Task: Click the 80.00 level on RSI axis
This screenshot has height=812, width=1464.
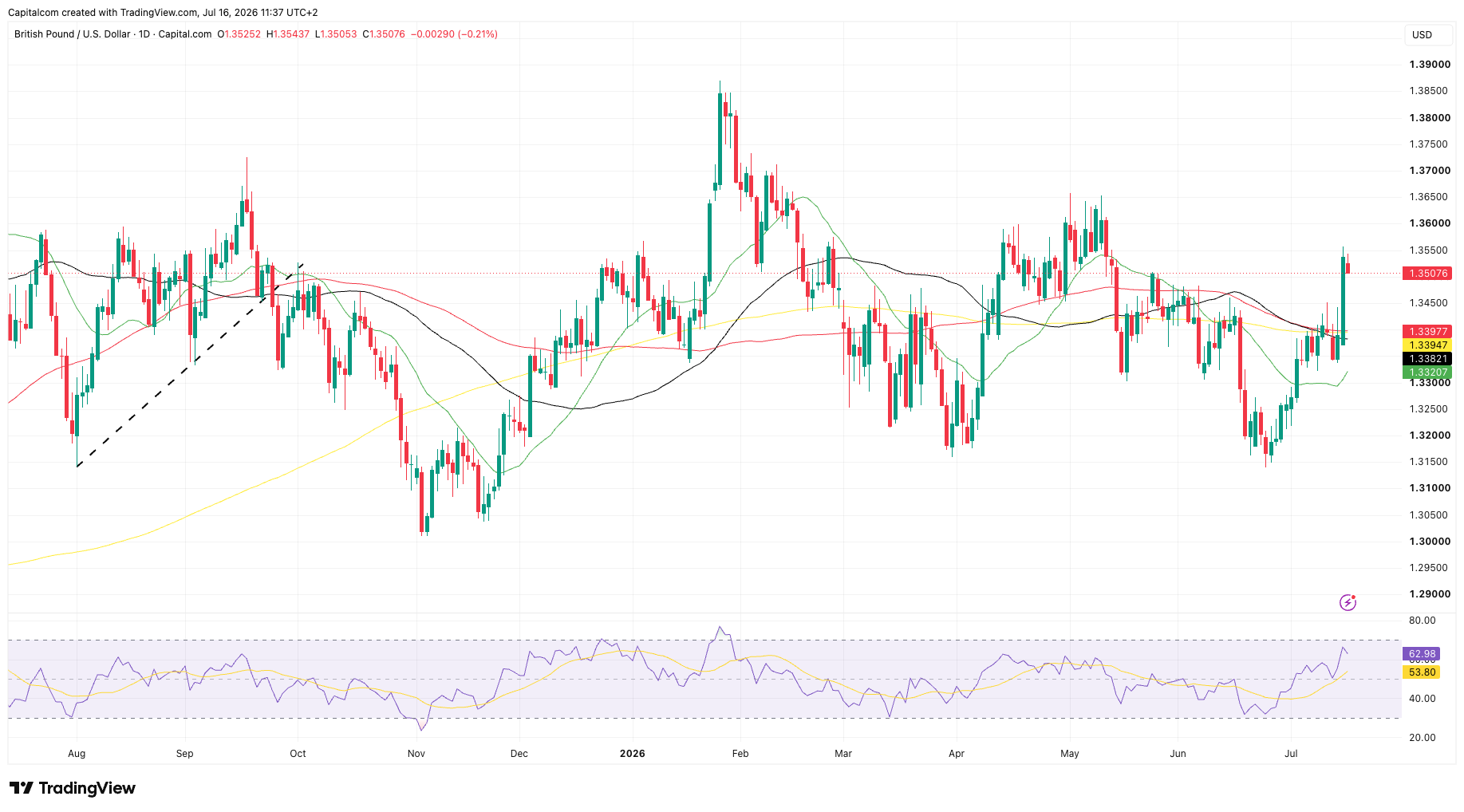Action: tap(1422, 621)
